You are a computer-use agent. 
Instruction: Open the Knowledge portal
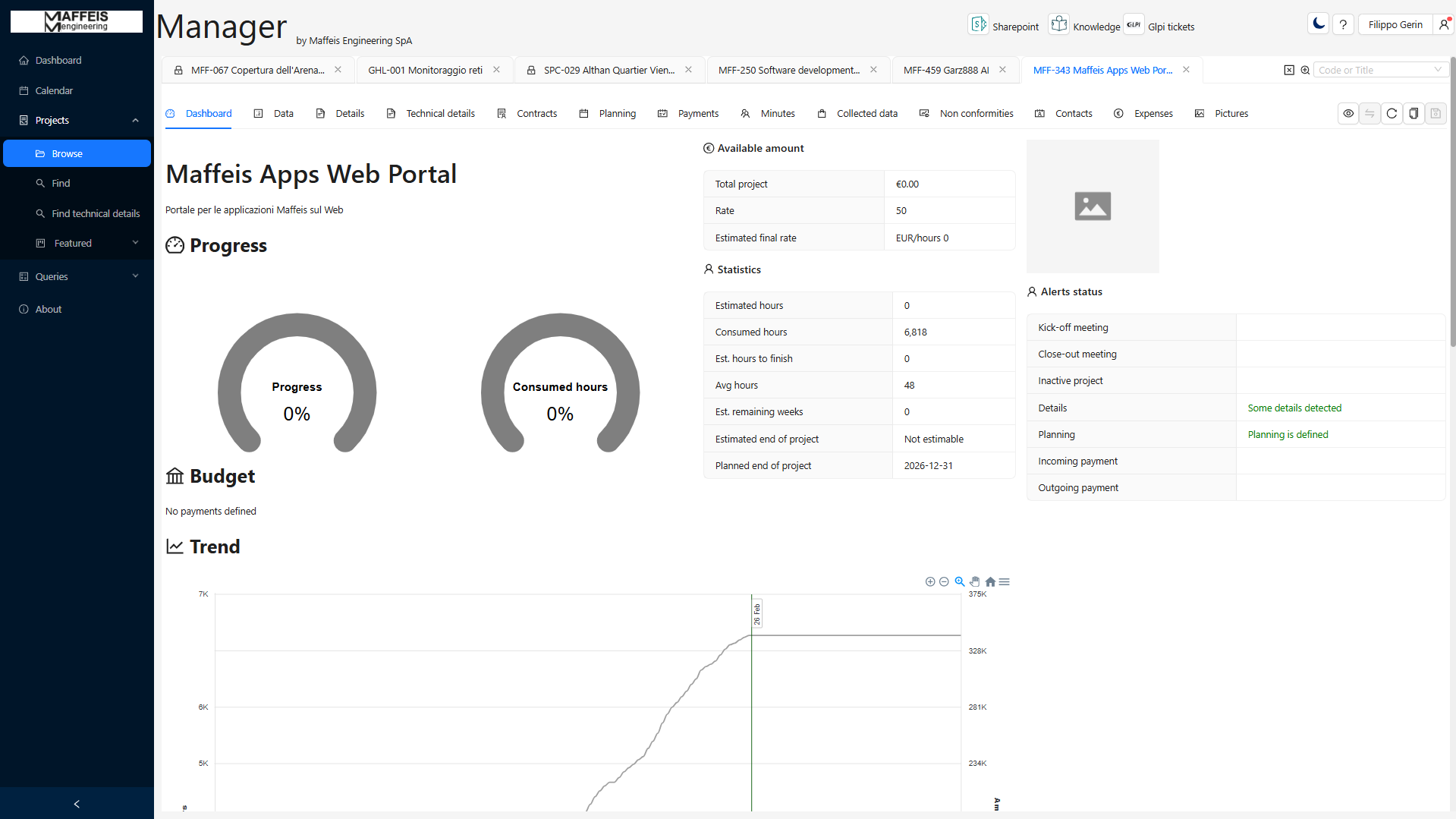tap(1084, 24)
